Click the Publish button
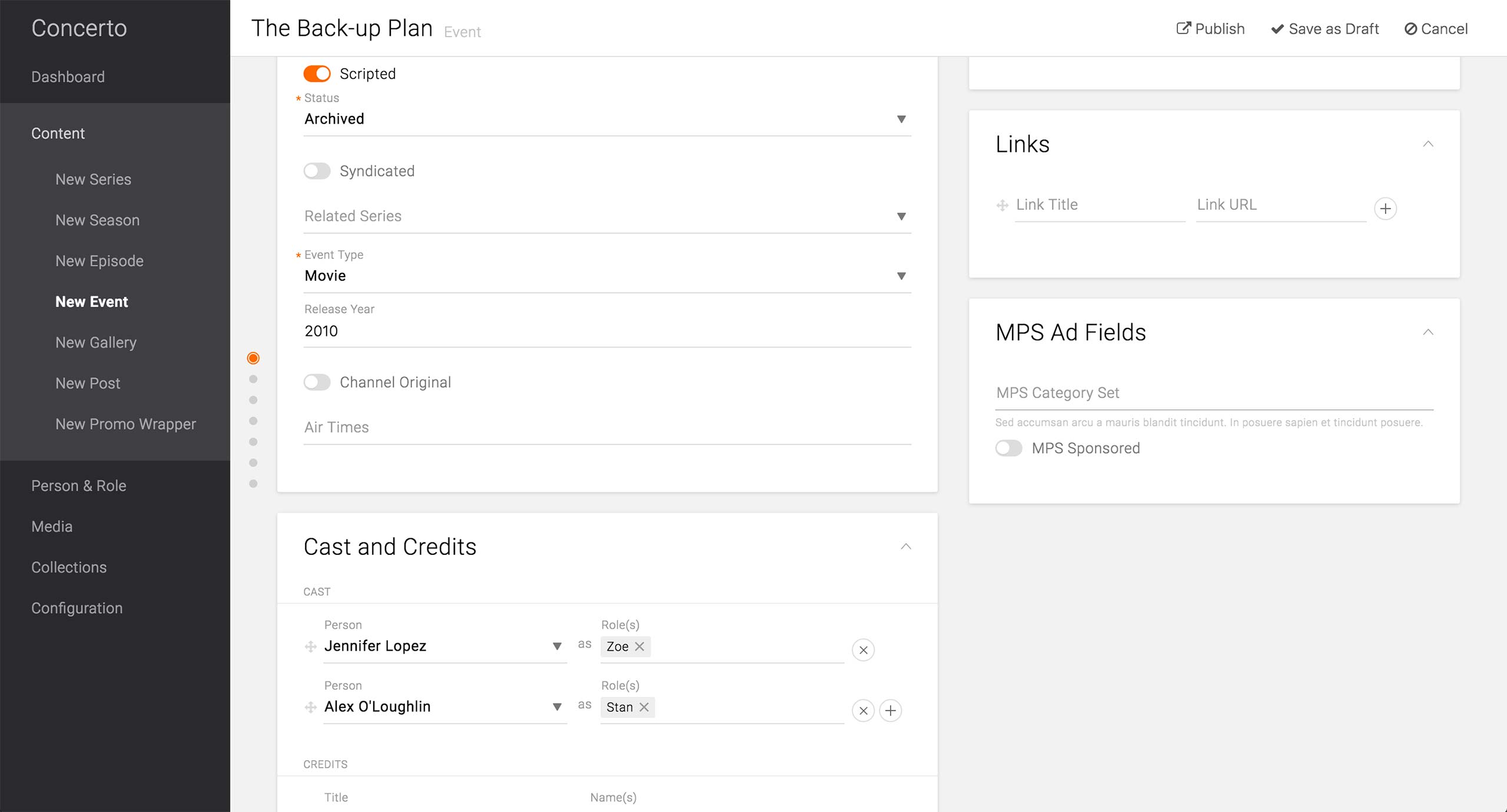Image resolution: width=1507 pixels, height=812 pixels. pos(1210,29)
